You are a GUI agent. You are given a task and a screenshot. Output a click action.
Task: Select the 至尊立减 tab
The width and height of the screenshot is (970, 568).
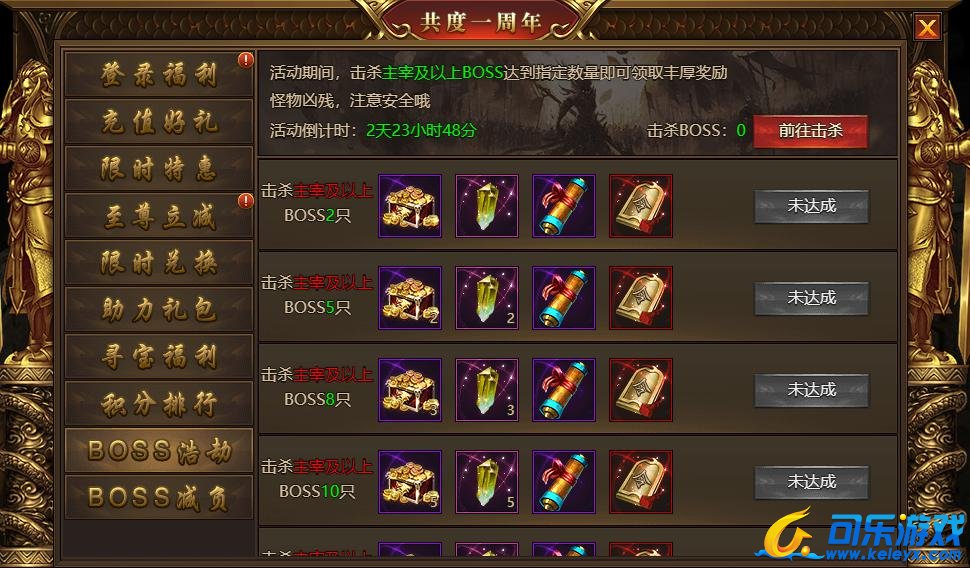tap(159, 216)
